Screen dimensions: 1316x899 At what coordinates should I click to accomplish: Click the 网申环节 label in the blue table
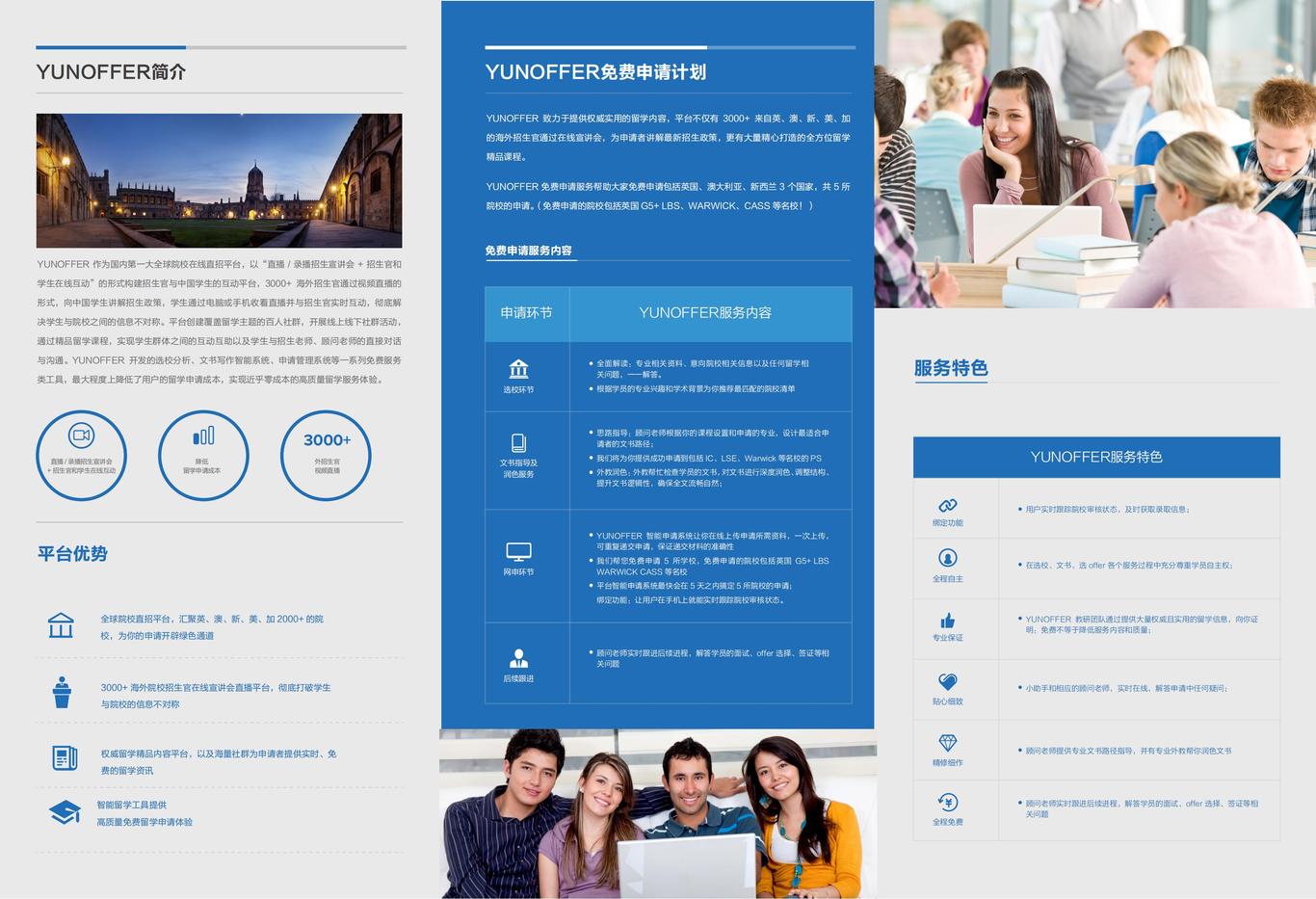[x=518, y=571]
